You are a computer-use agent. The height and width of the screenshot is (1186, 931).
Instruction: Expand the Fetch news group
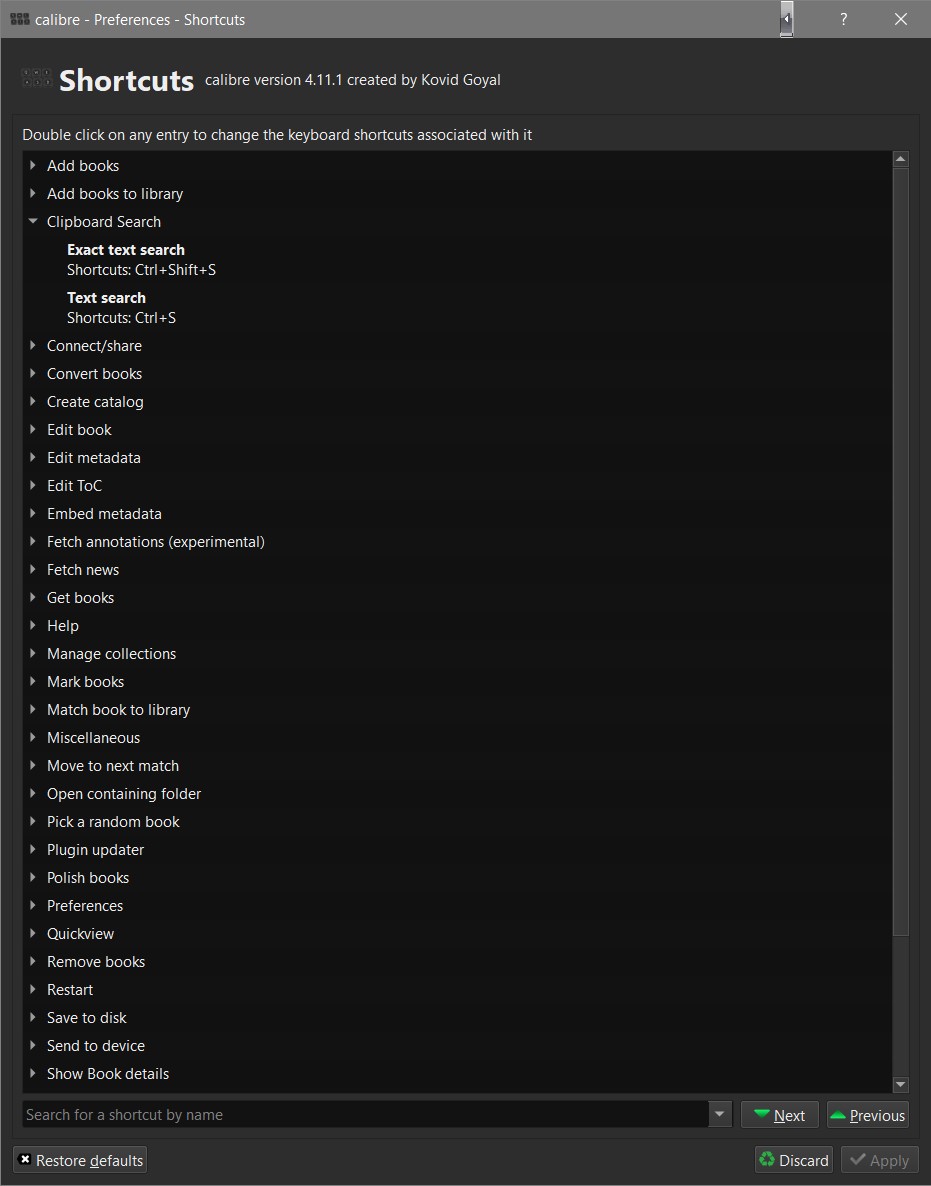pos(33,570)
